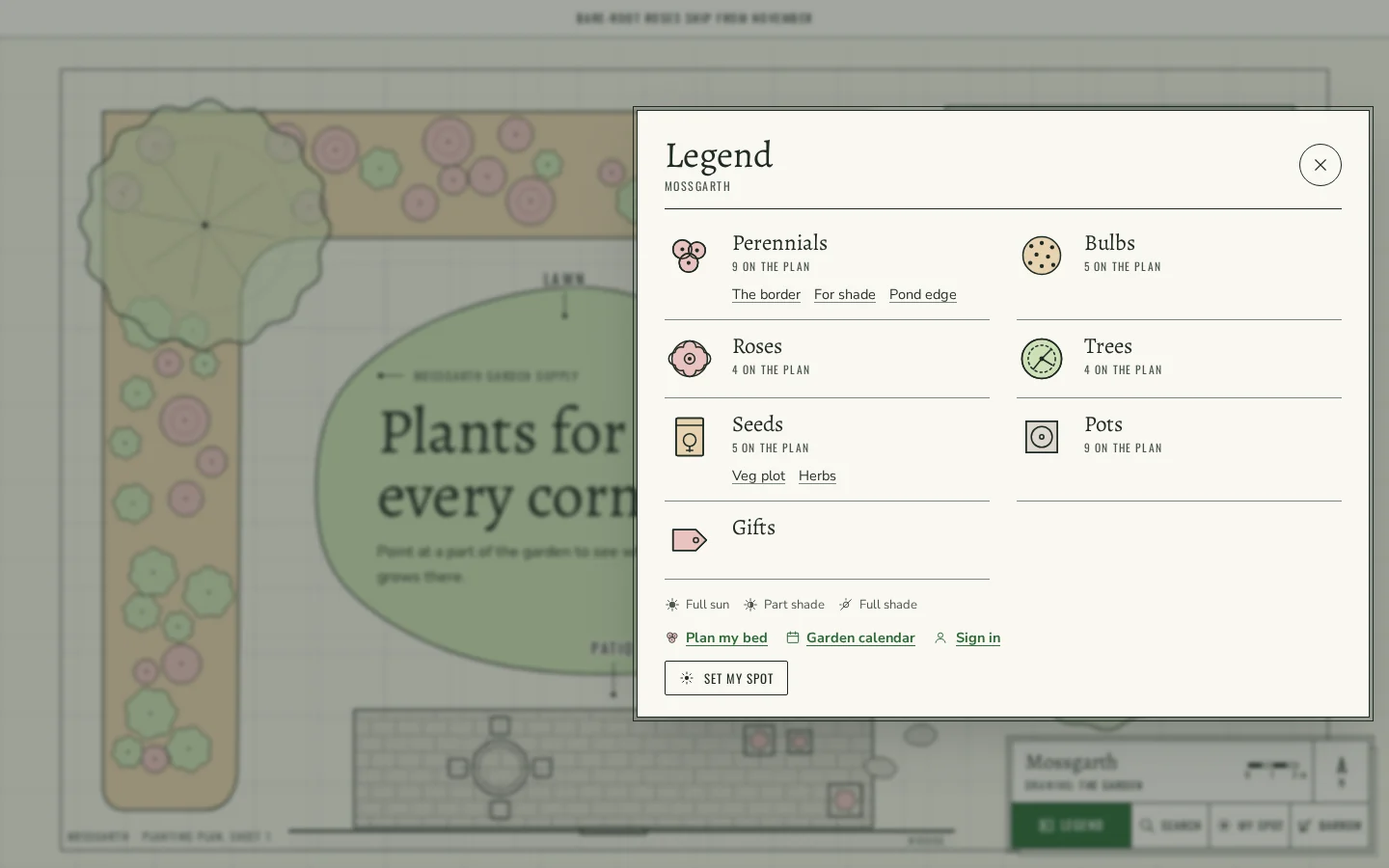Click the Trees heading text

tap(1108, 346)
